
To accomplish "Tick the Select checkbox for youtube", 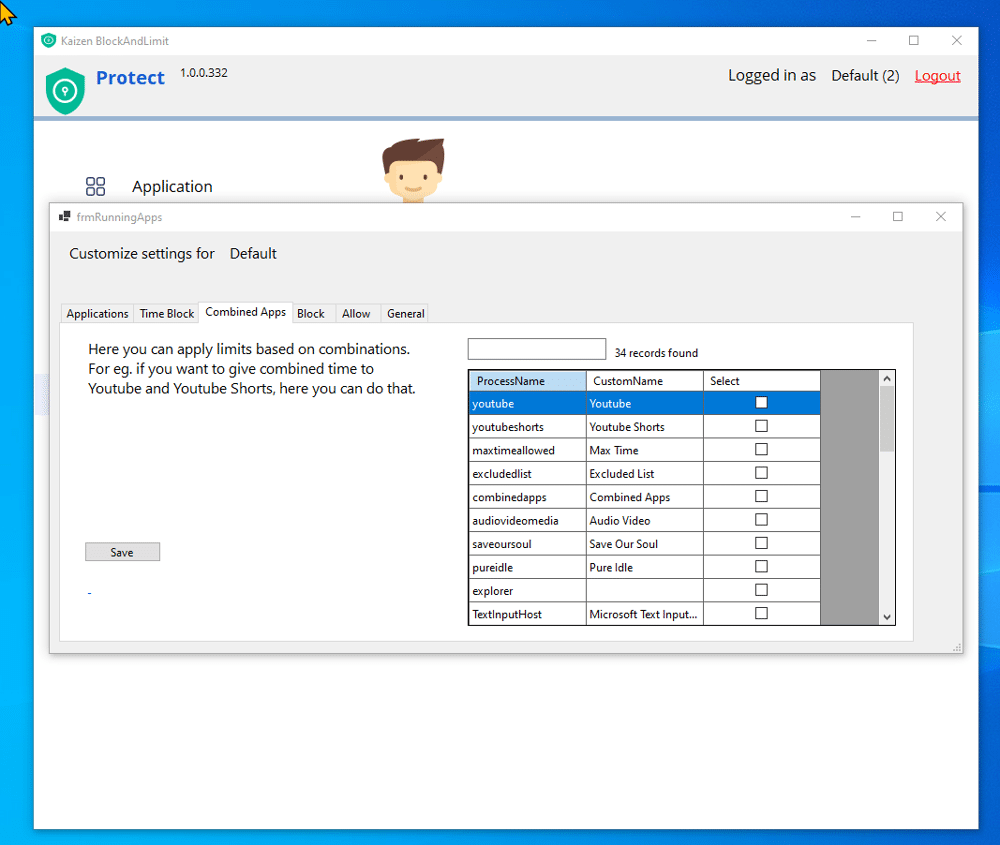I will [761, 403].
